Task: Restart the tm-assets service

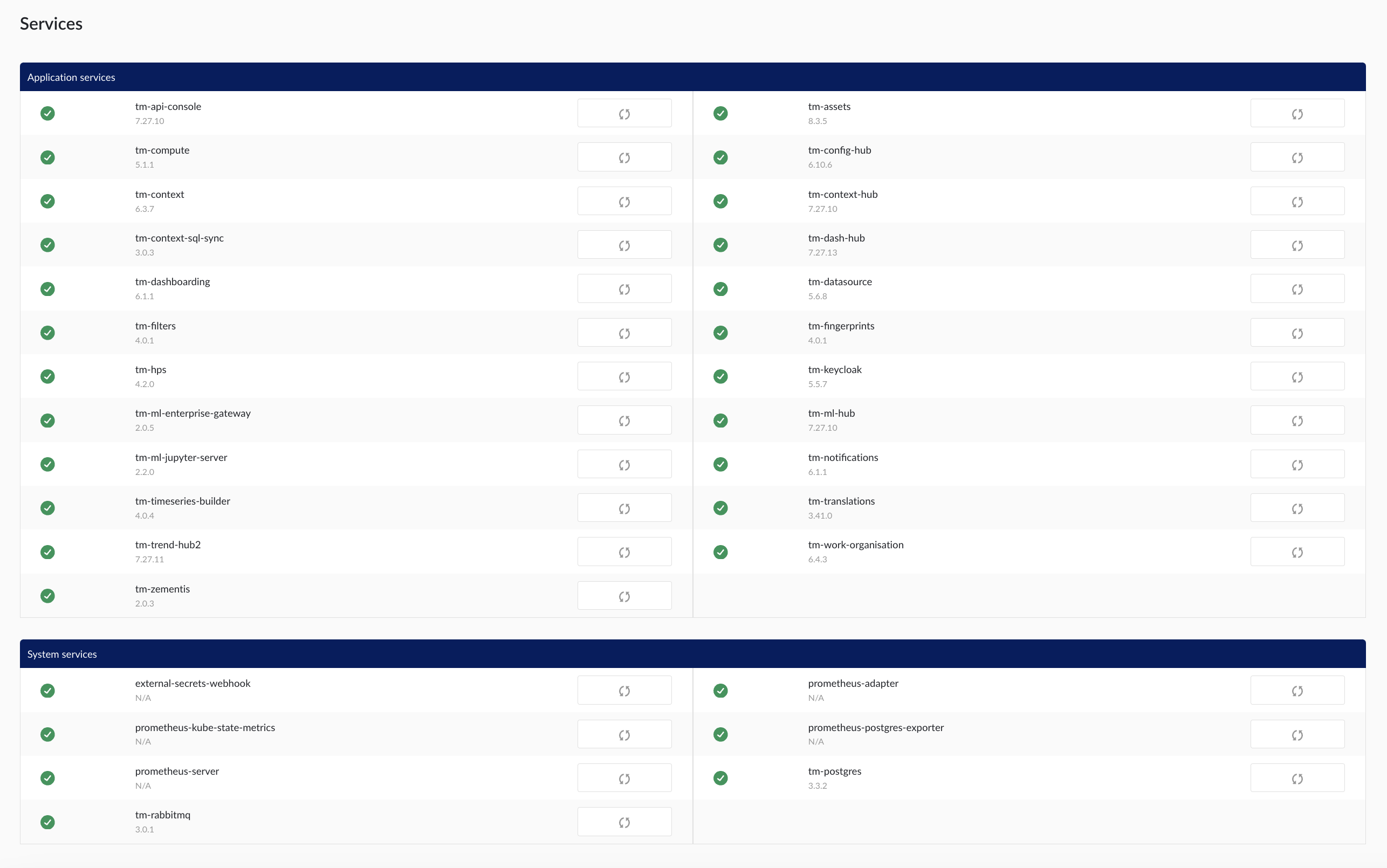Action: pos(1297,113)
